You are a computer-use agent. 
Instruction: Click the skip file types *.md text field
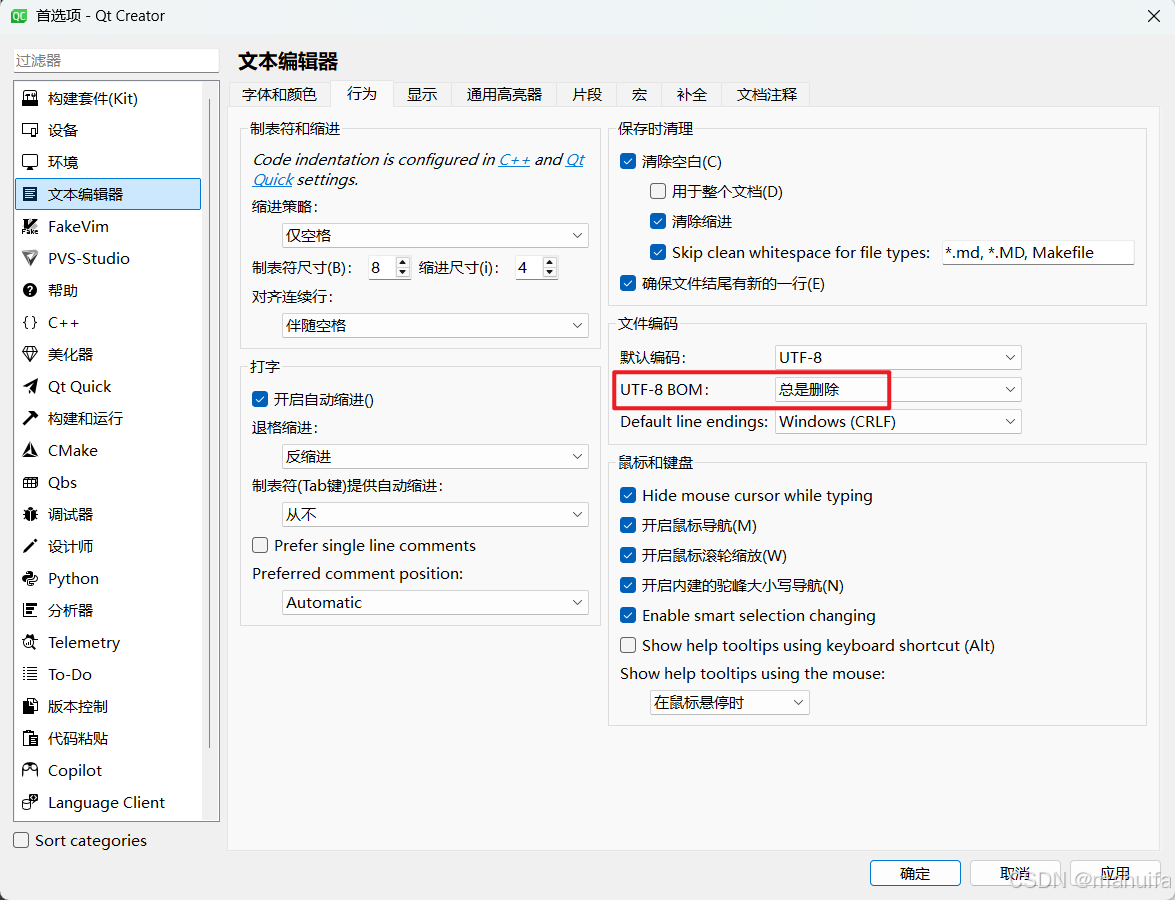pos(1038,253)
